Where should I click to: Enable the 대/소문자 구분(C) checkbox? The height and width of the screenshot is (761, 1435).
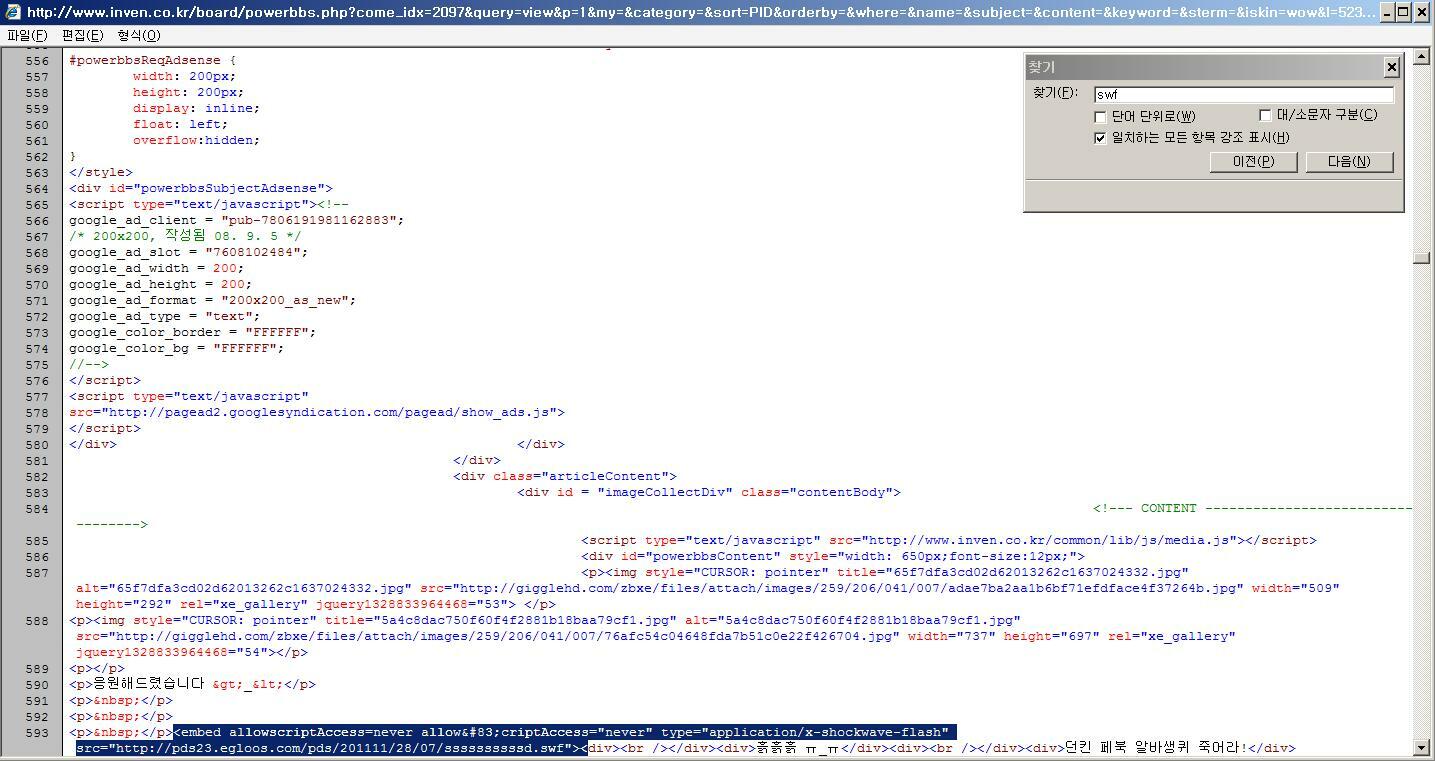point(1265,115)
